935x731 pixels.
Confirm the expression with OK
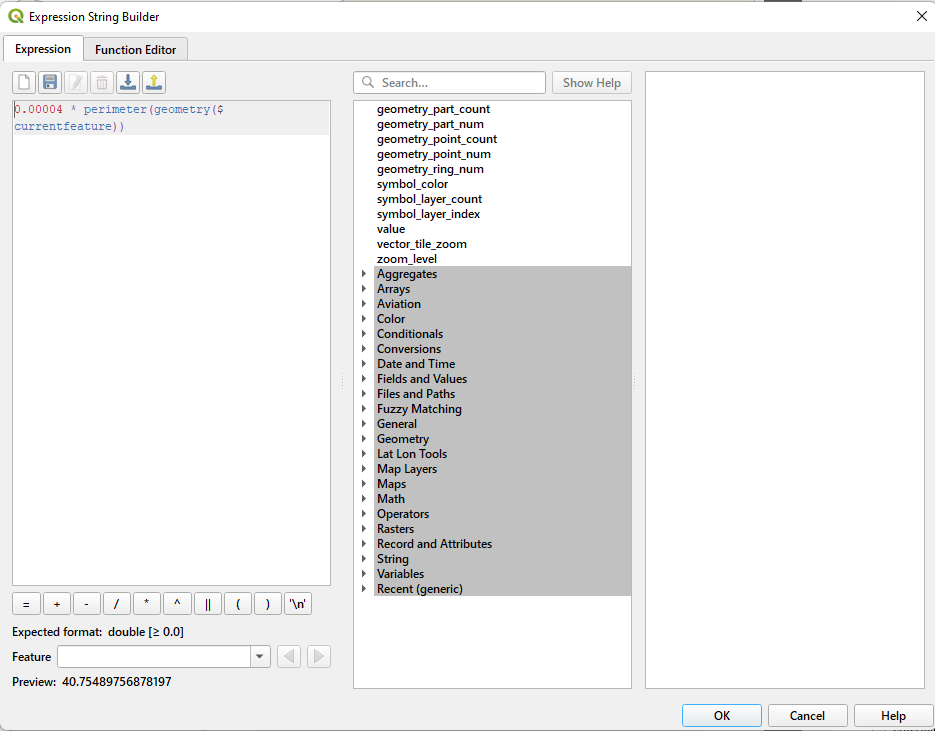pos(721,715)
